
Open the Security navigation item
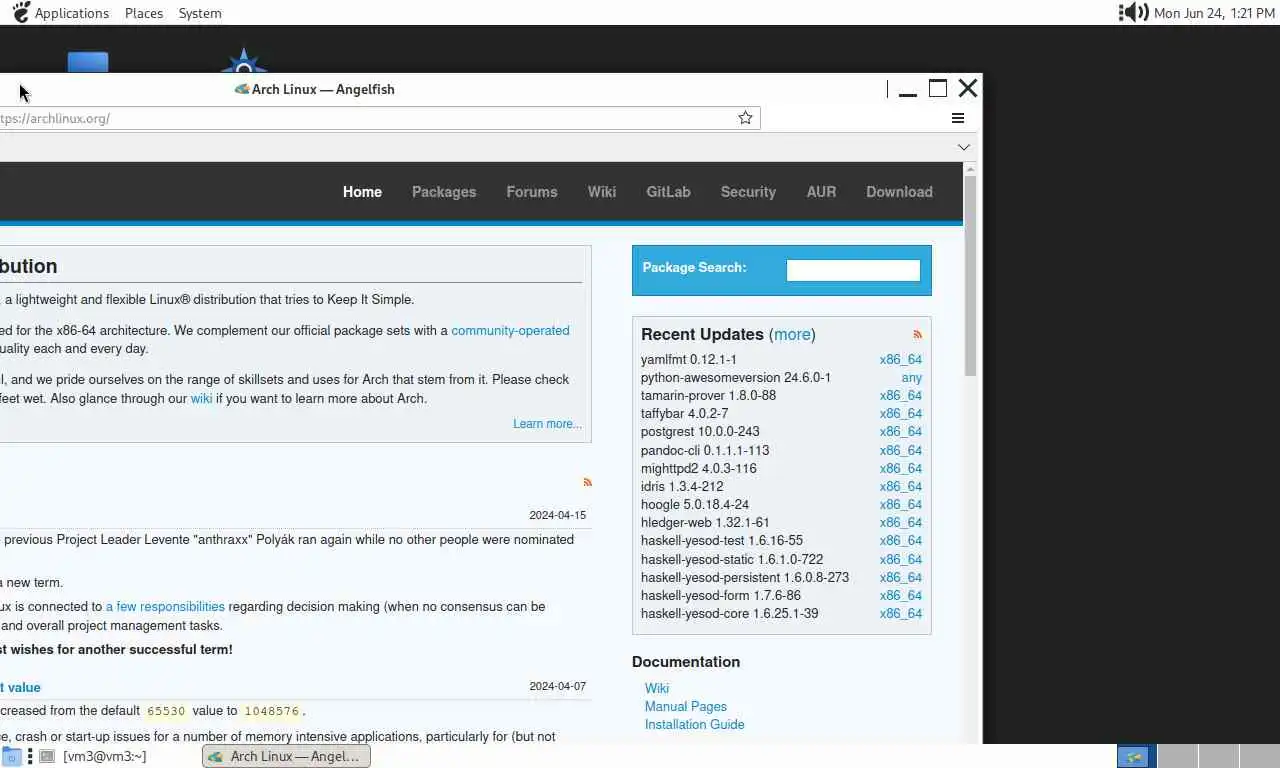[748, 192]
